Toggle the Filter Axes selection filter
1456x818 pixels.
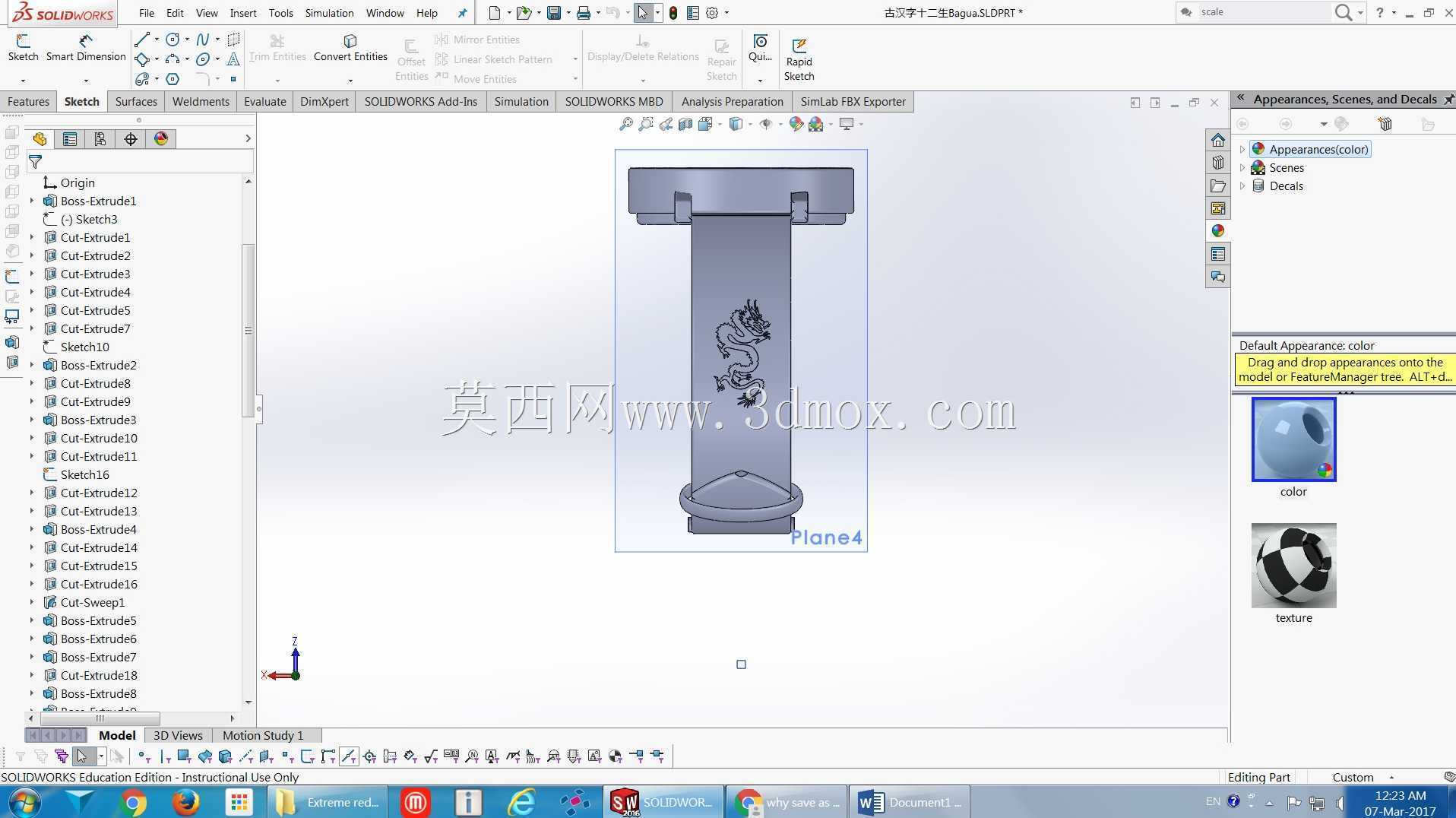coord(245,756)
